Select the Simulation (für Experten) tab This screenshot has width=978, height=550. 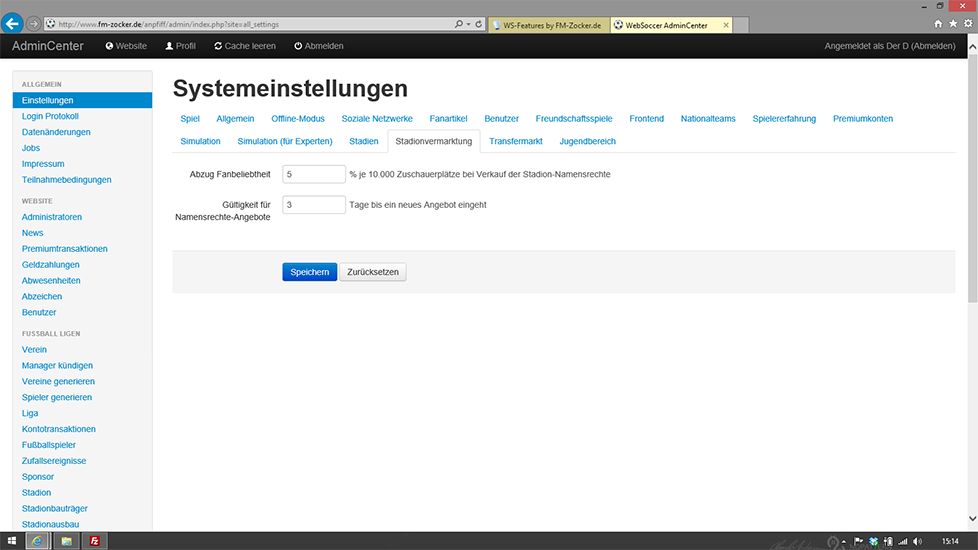tap(285, 142)
